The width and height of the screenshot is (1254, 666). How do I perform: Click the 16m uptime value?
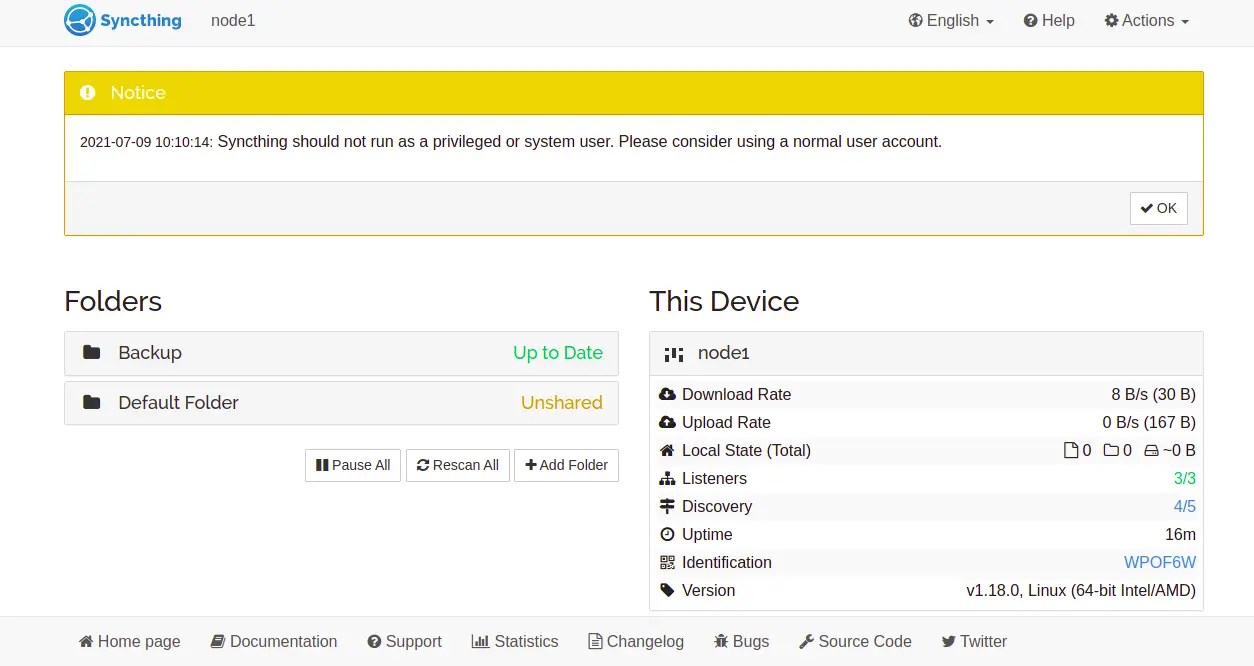(x=1180, y=535)
